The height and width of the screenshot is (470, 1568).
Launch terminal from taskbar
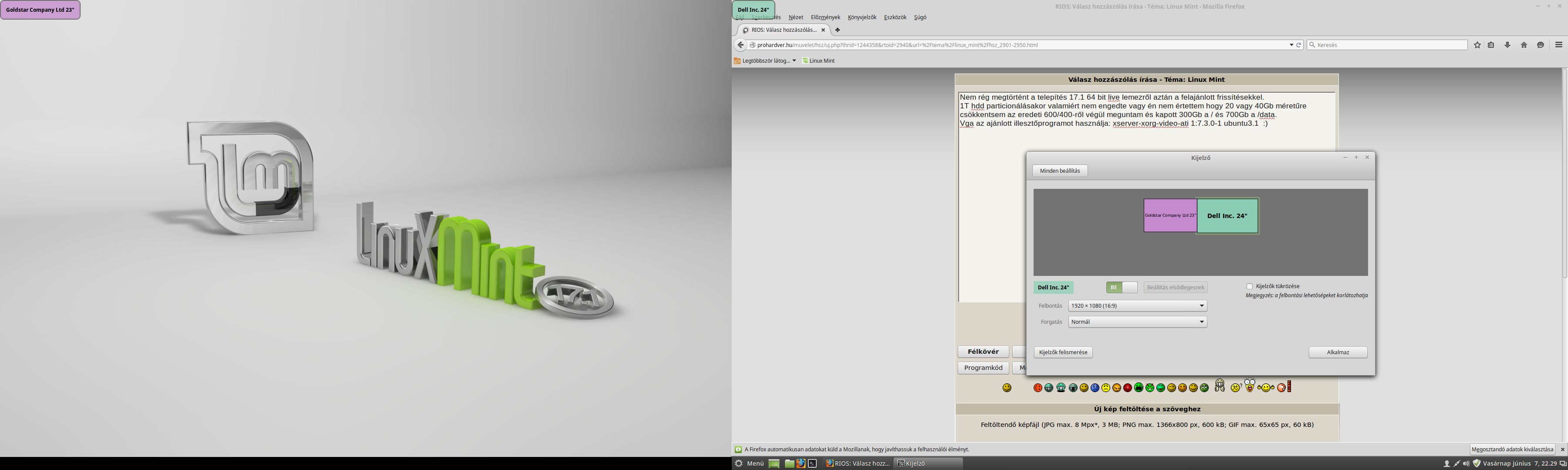click(813, 463)
